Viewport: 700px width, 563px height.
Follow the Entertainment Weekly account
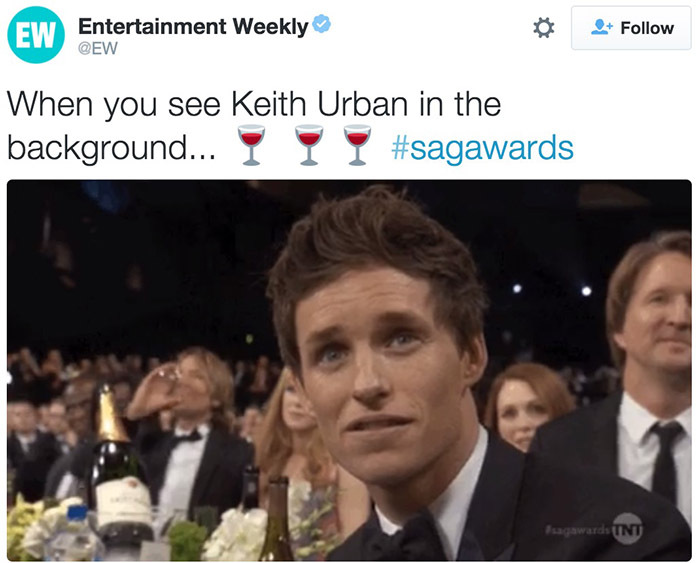[x=631, y=28]
